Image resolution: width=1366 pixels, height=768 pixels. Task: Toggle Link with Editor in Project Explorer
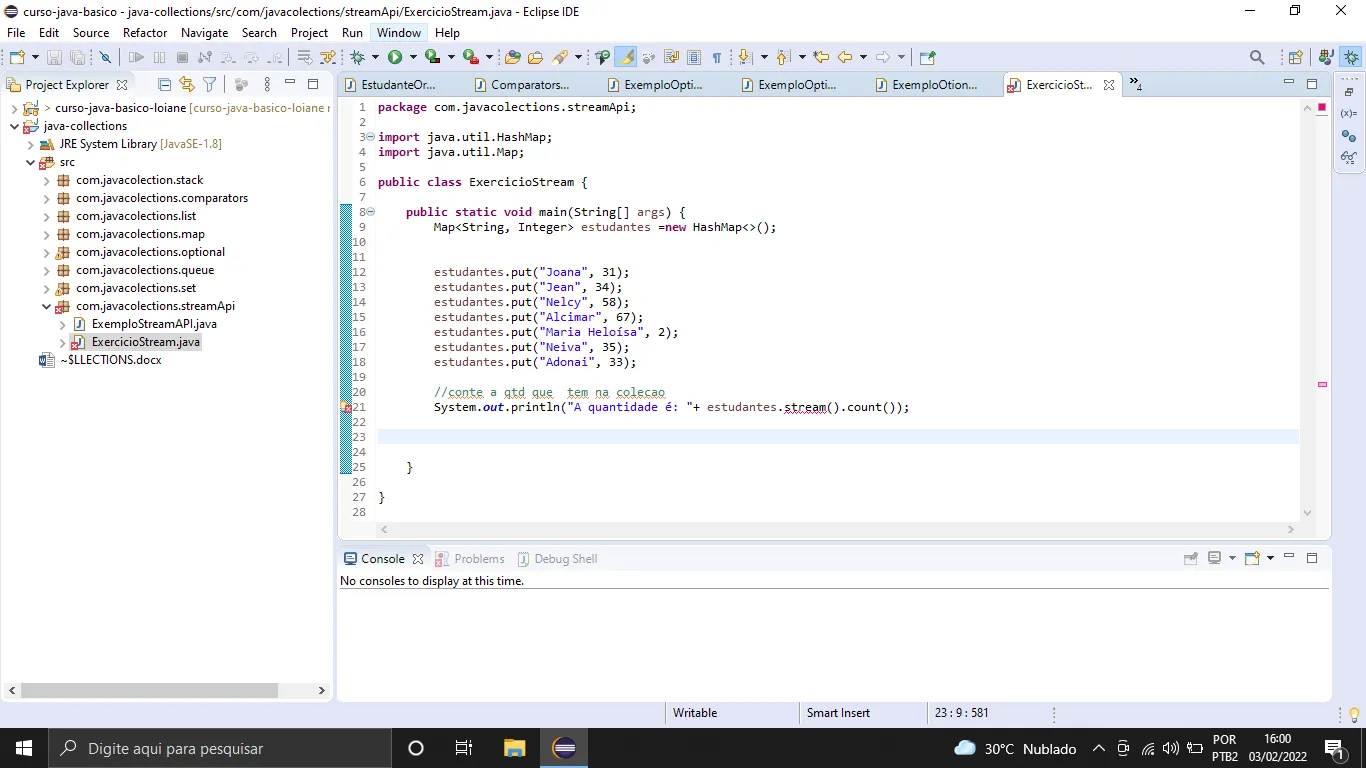187,85
